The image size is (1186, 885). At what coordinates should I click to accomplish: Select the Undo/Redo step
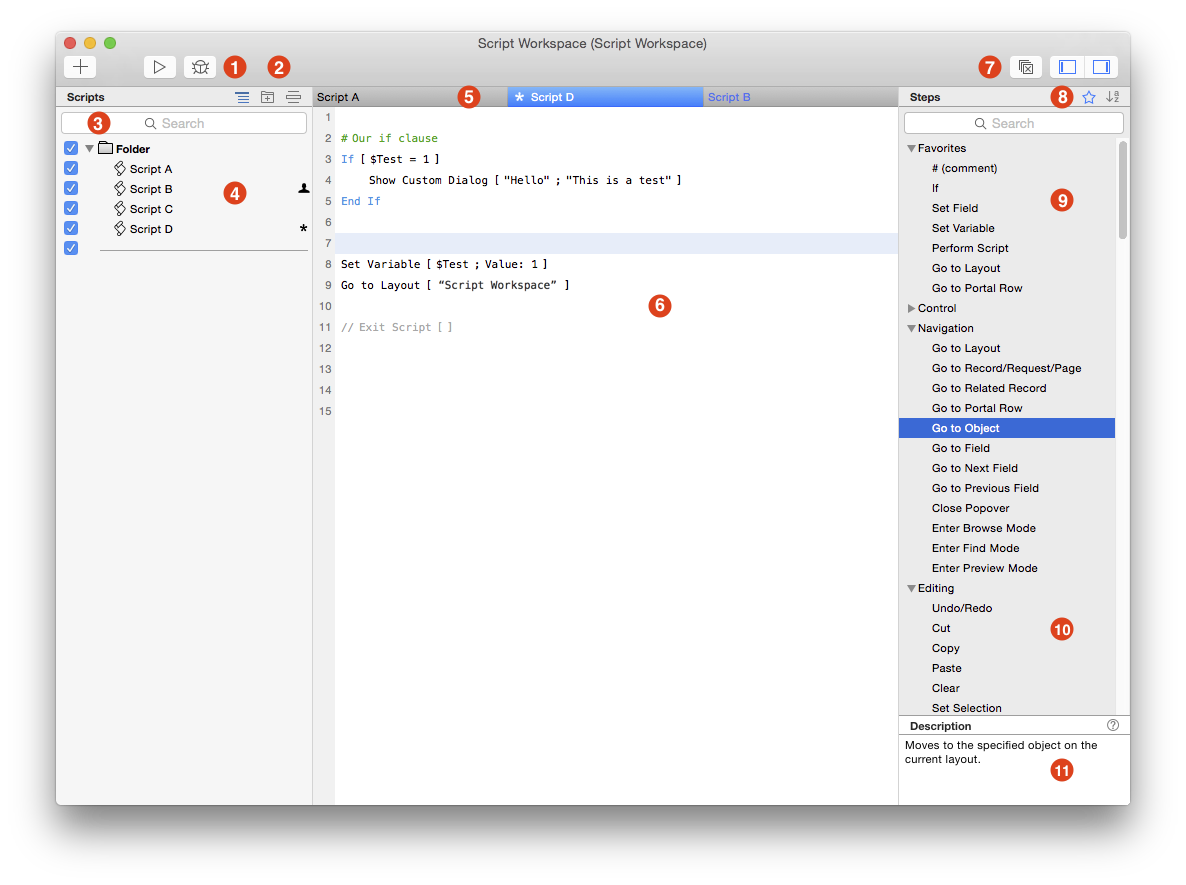click(961, 608)
